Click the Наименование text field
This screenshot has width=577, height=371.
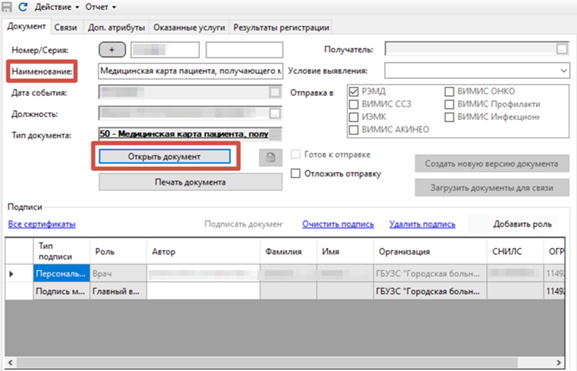pos(191,71)
